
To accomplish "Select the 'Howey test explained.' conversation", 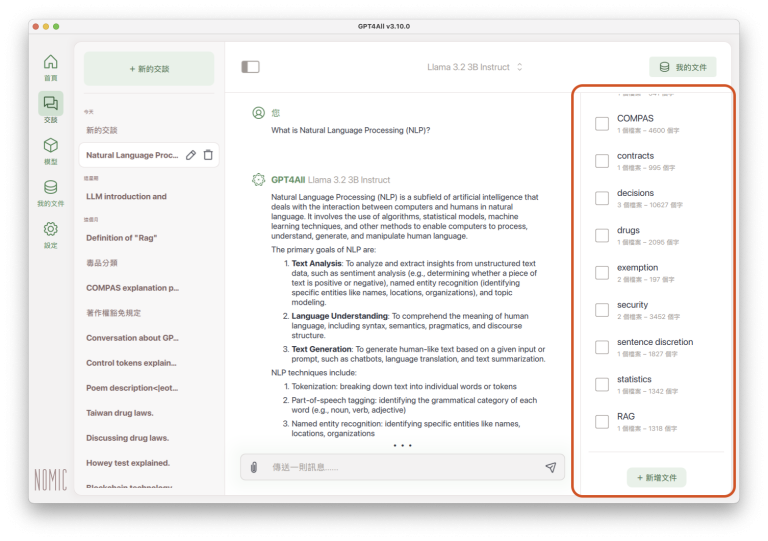I will (128, 463).
